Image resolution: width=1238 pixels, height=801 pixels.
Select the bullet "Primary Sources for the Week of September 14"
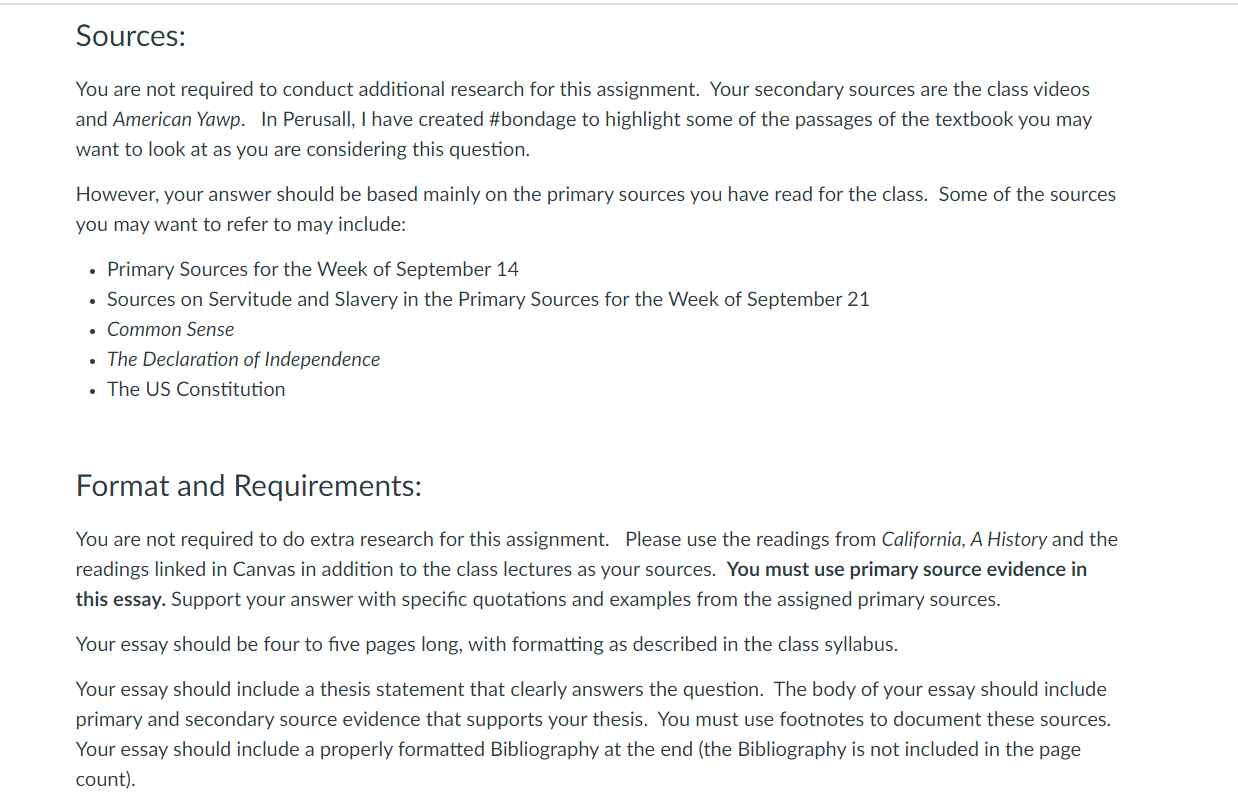tap(313, 269)
